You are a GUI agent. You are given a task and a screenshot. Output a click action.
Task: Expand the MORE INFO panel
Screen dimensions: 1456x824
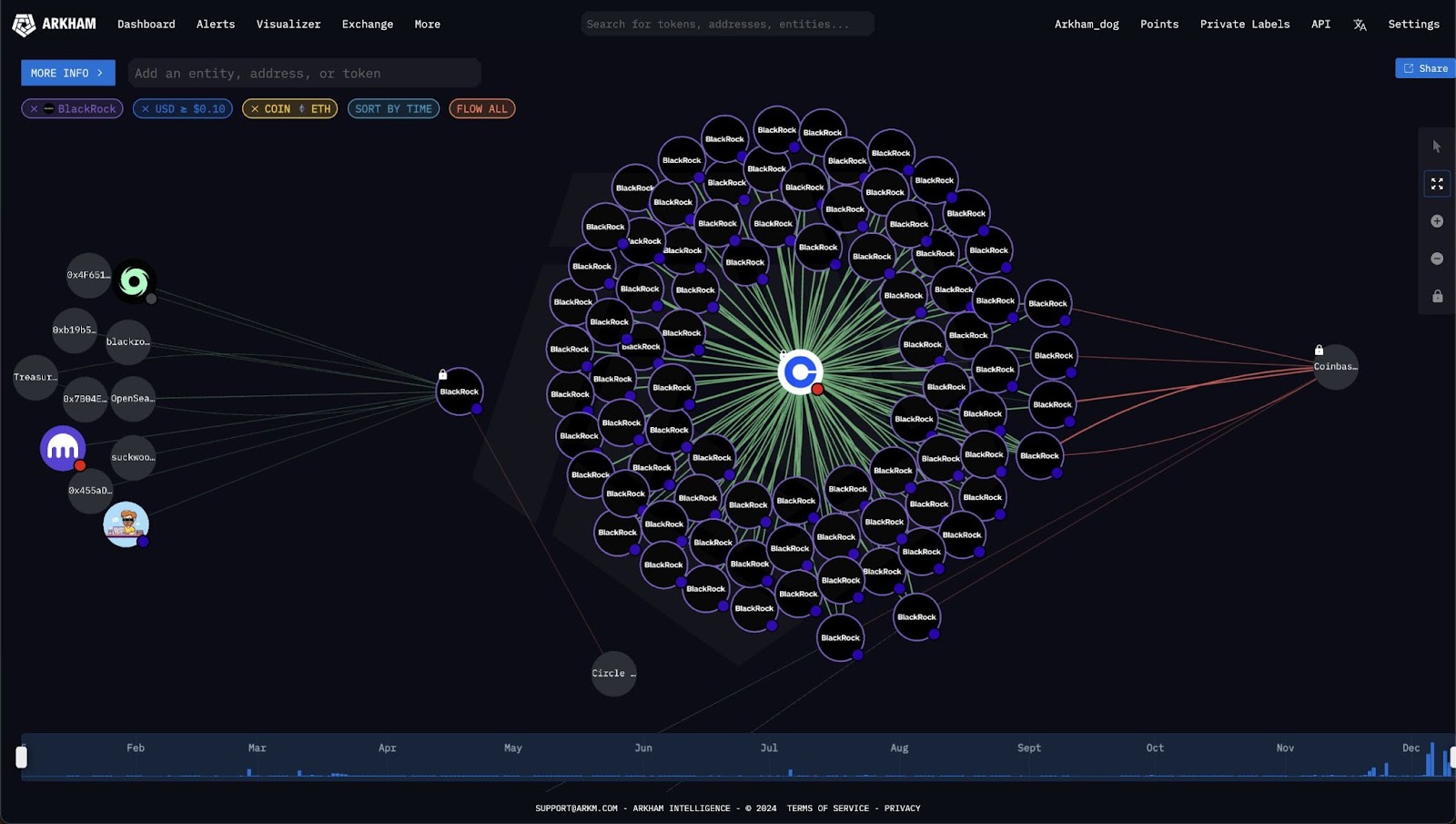tap(67, 73)
